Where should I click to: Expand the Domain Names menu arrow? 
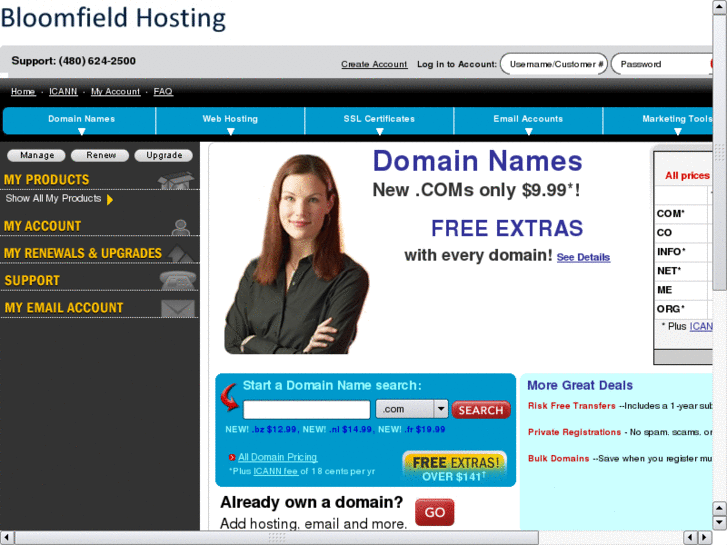pyautogui.click(x=82, y=132)
